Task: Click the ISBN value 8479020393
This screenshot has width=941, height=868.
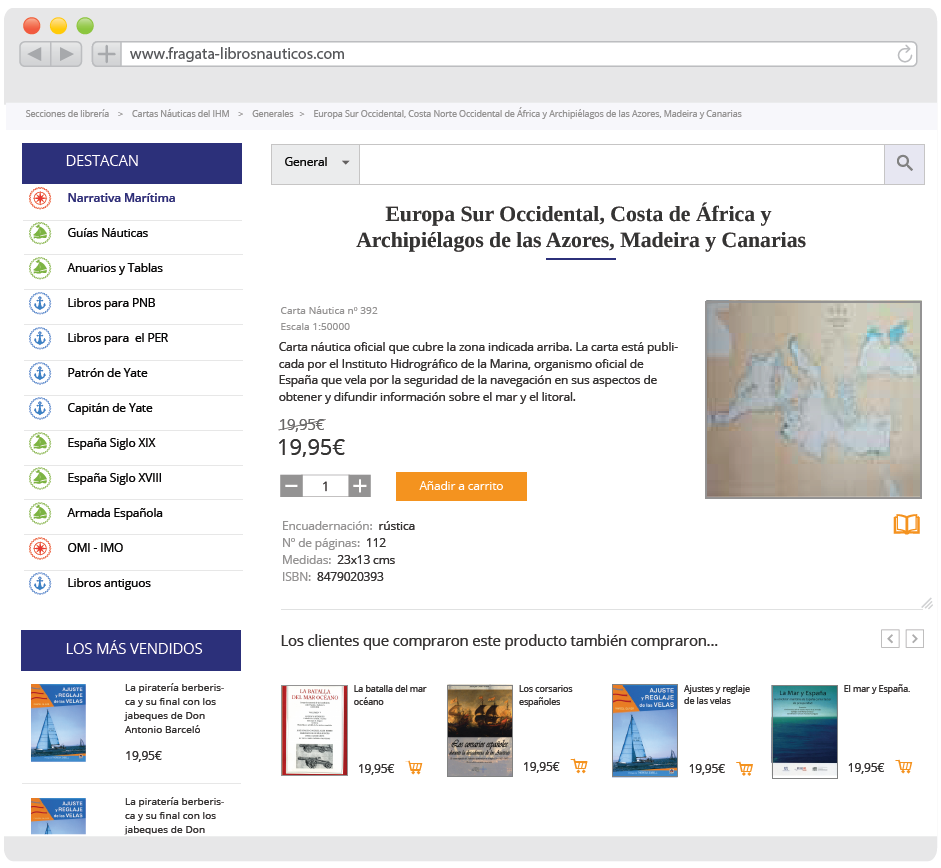Action: tap(350, 577)
